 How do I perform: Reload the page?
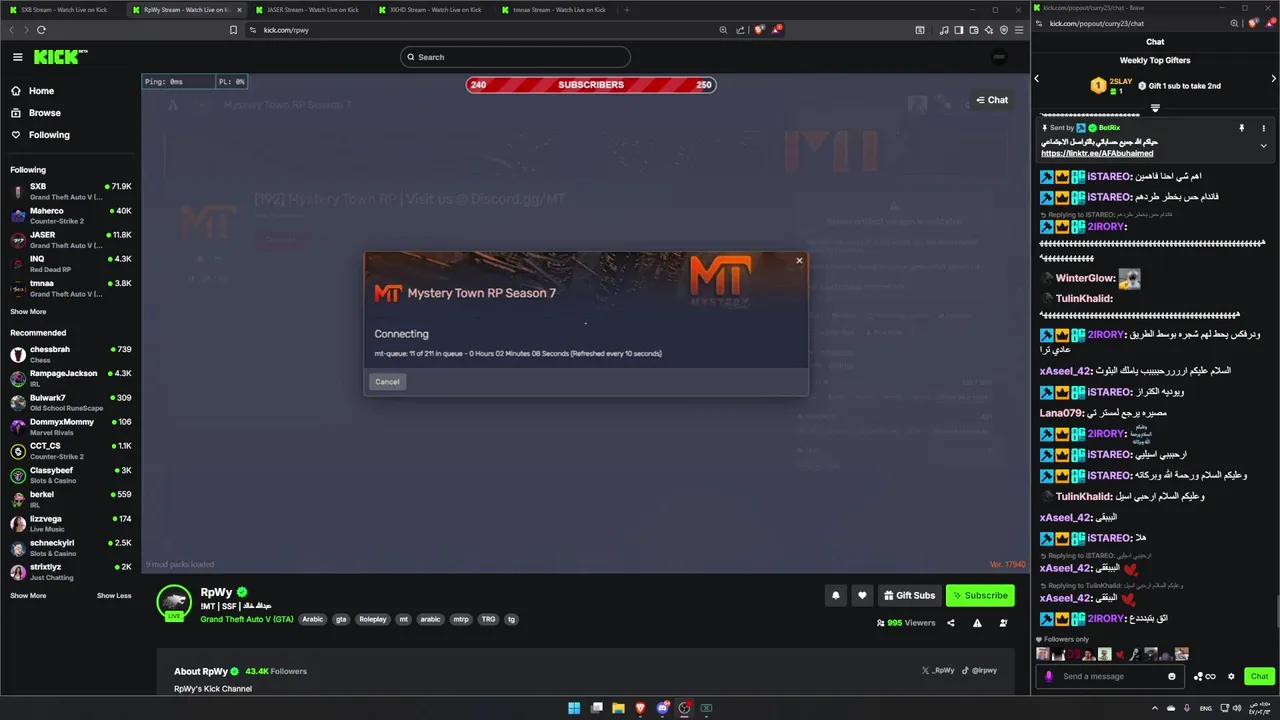pyautogui.click(x=41, y=30)
